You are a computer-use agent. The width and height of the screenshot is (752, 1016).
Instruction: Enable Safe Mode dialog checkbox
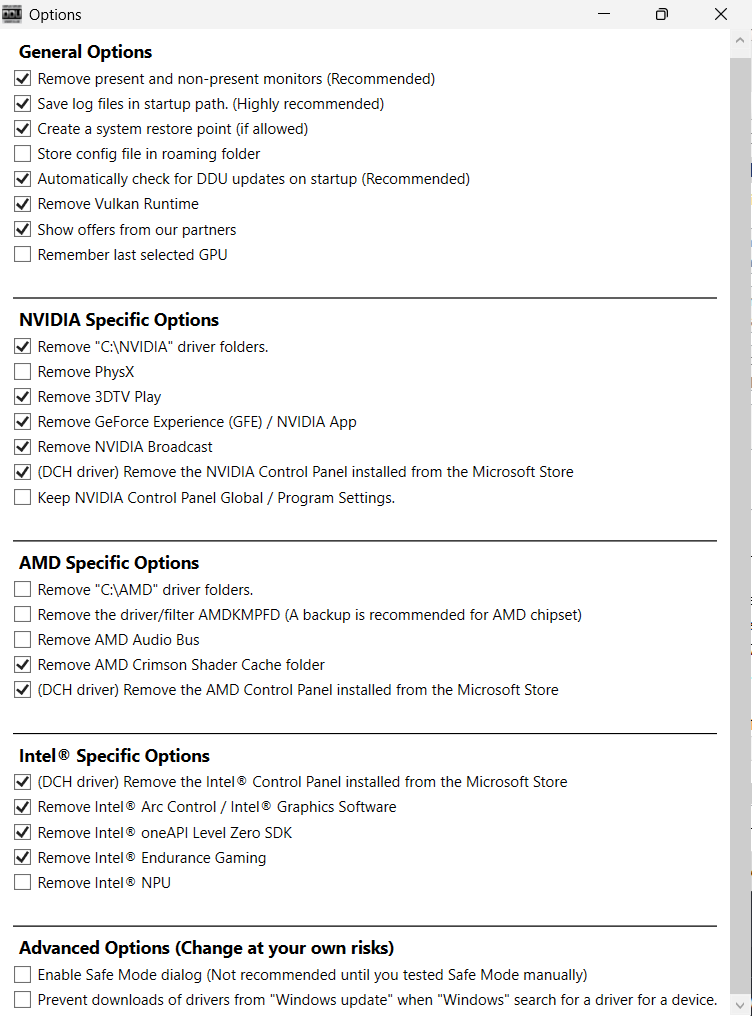(23, 974)
